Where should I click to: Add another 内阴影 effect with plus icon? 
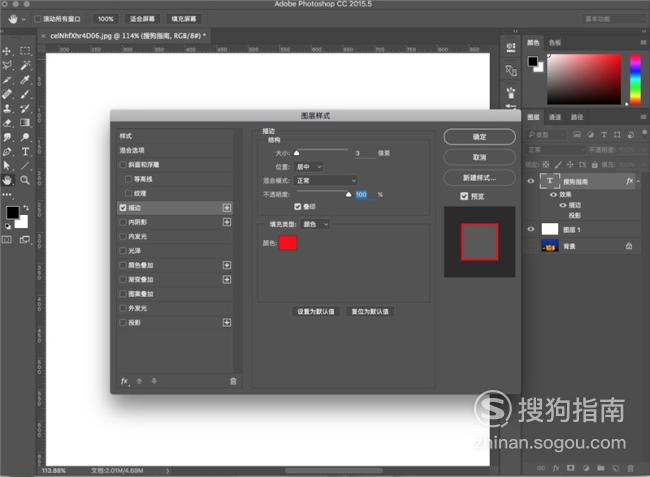coord(227,222)
